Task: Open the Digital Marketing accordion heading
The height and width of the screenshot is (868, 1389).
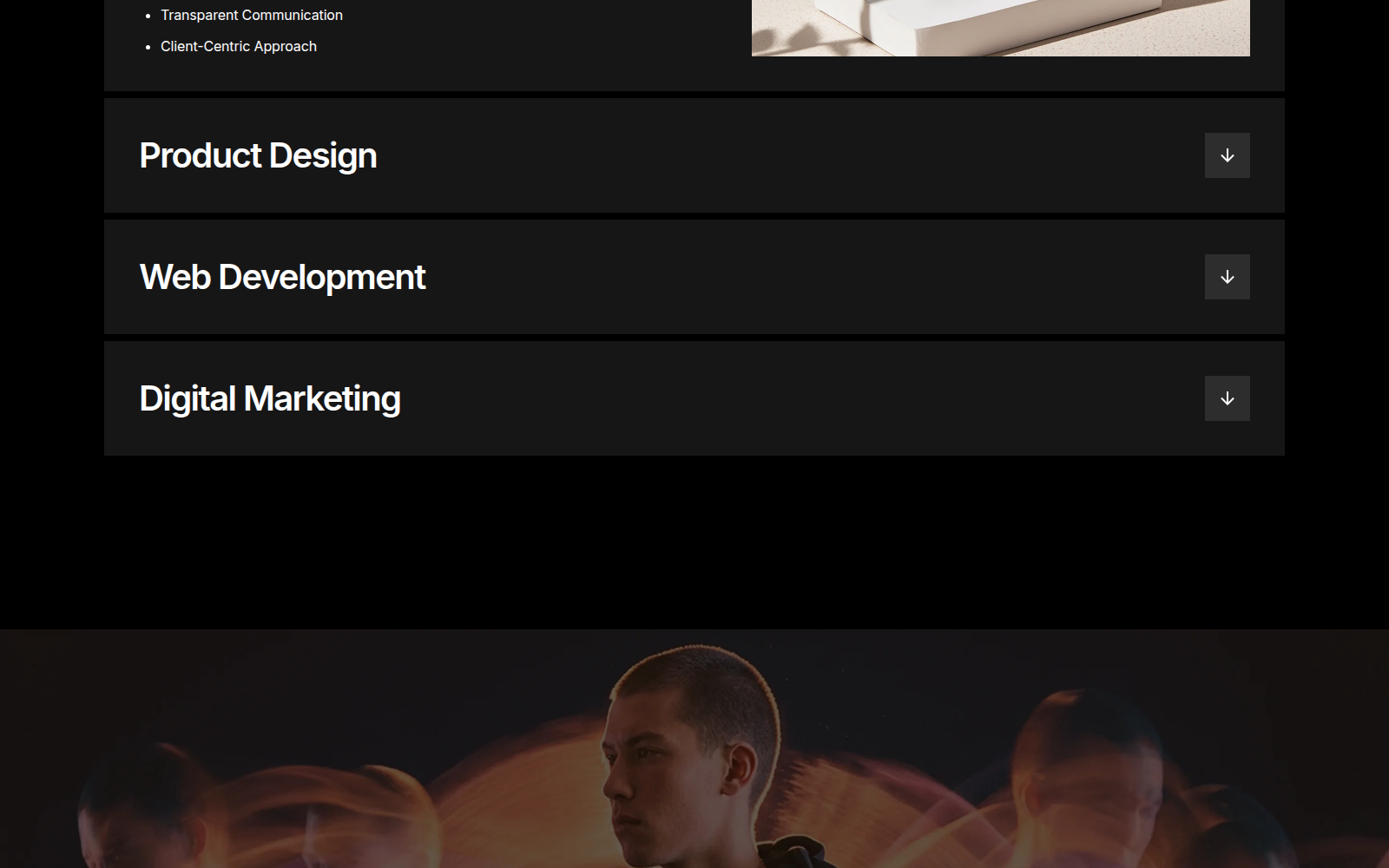Action: point(270,399)
